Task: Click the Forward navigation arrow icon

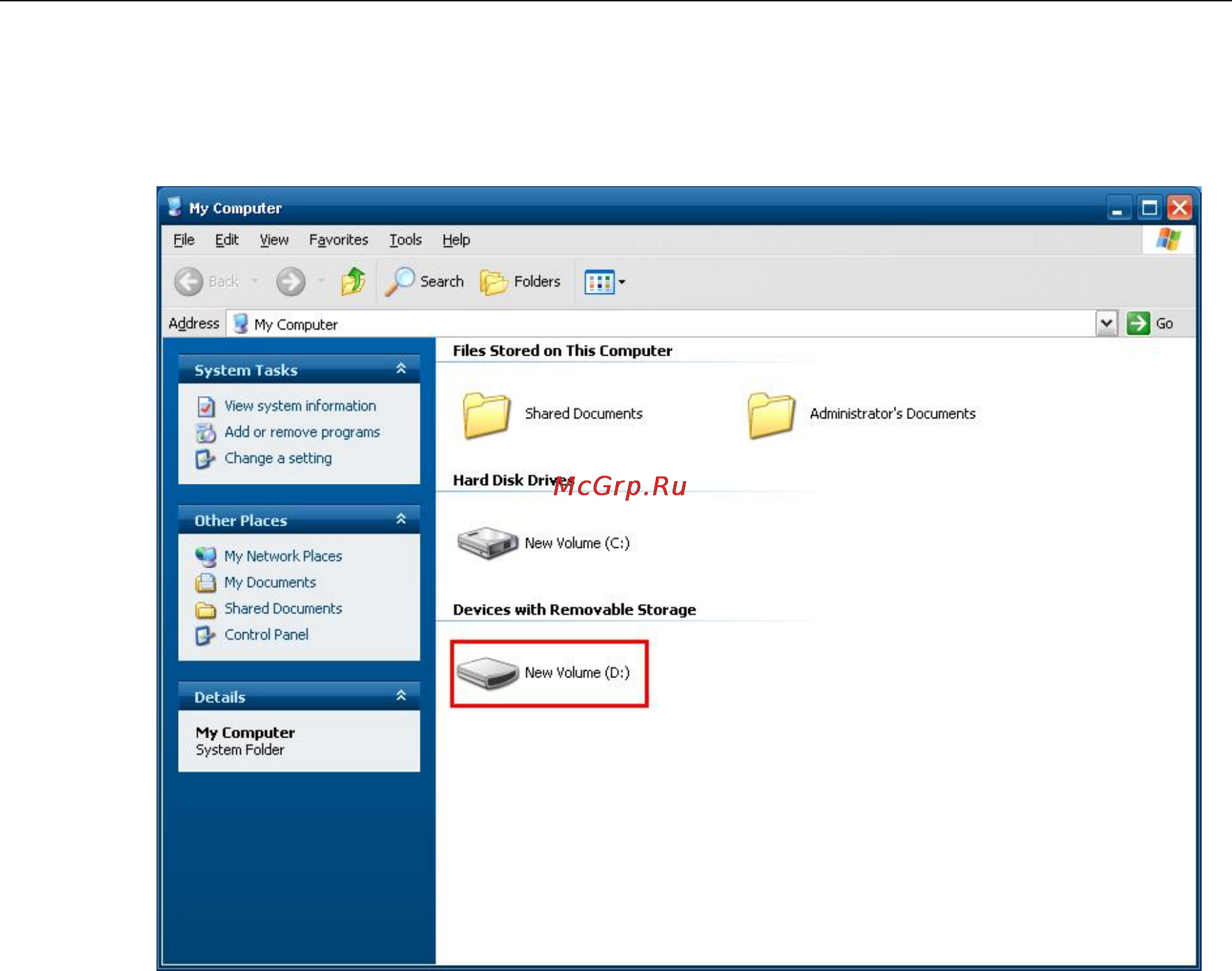Action: coord(291,281)
